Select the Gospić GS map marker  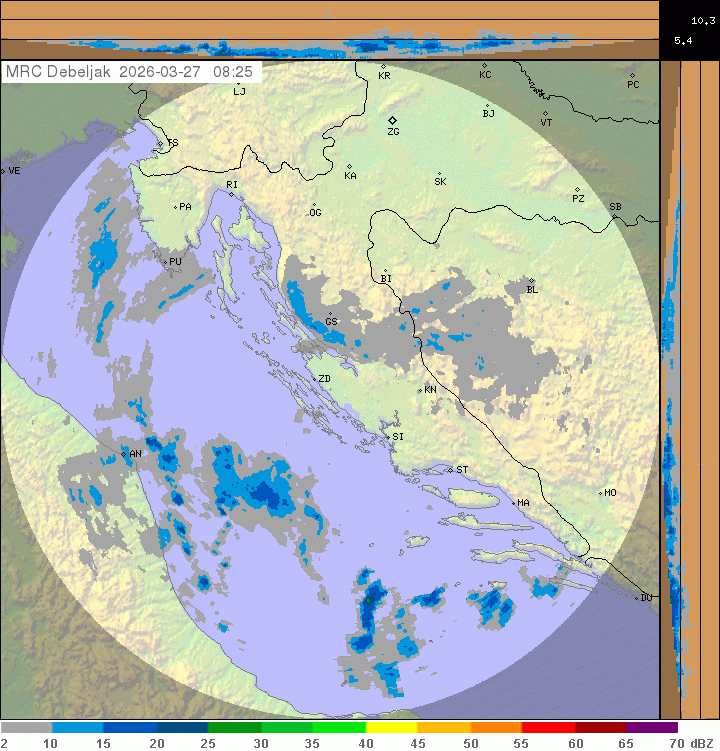pyautogui.click(x=330, y=314)
